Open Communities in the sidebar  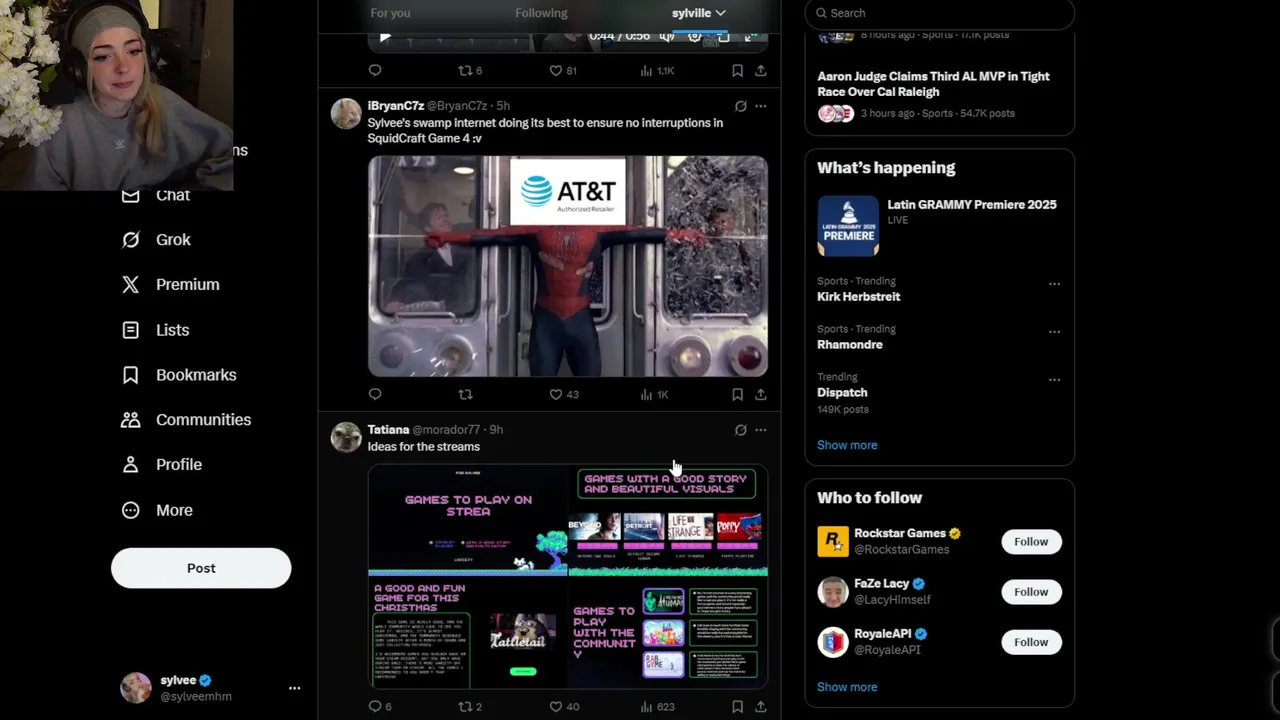click(186, 420)
